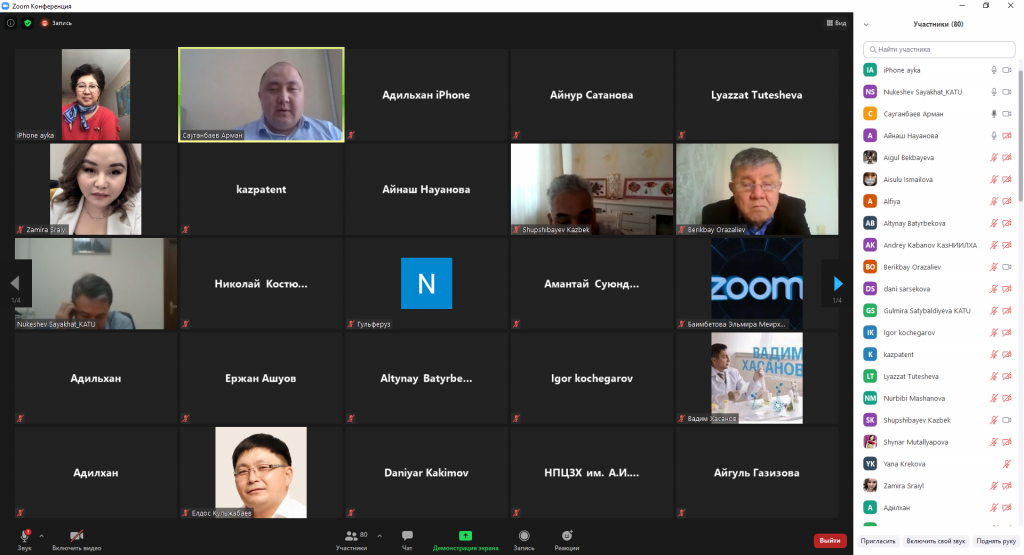Toggle microphone with the Звук button
Screen dimensions: 1024x555
(x=24, y=539)
